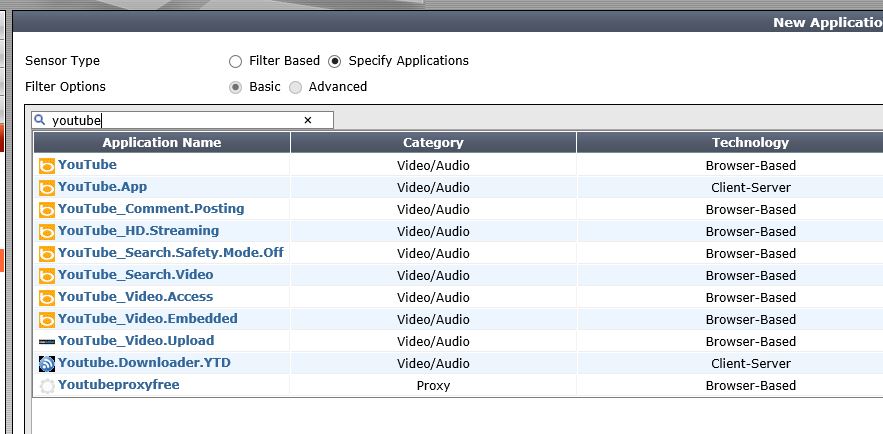The image size is (883, 434).
Task: Select the Filter Based sensor type
Action: point(236,61)
